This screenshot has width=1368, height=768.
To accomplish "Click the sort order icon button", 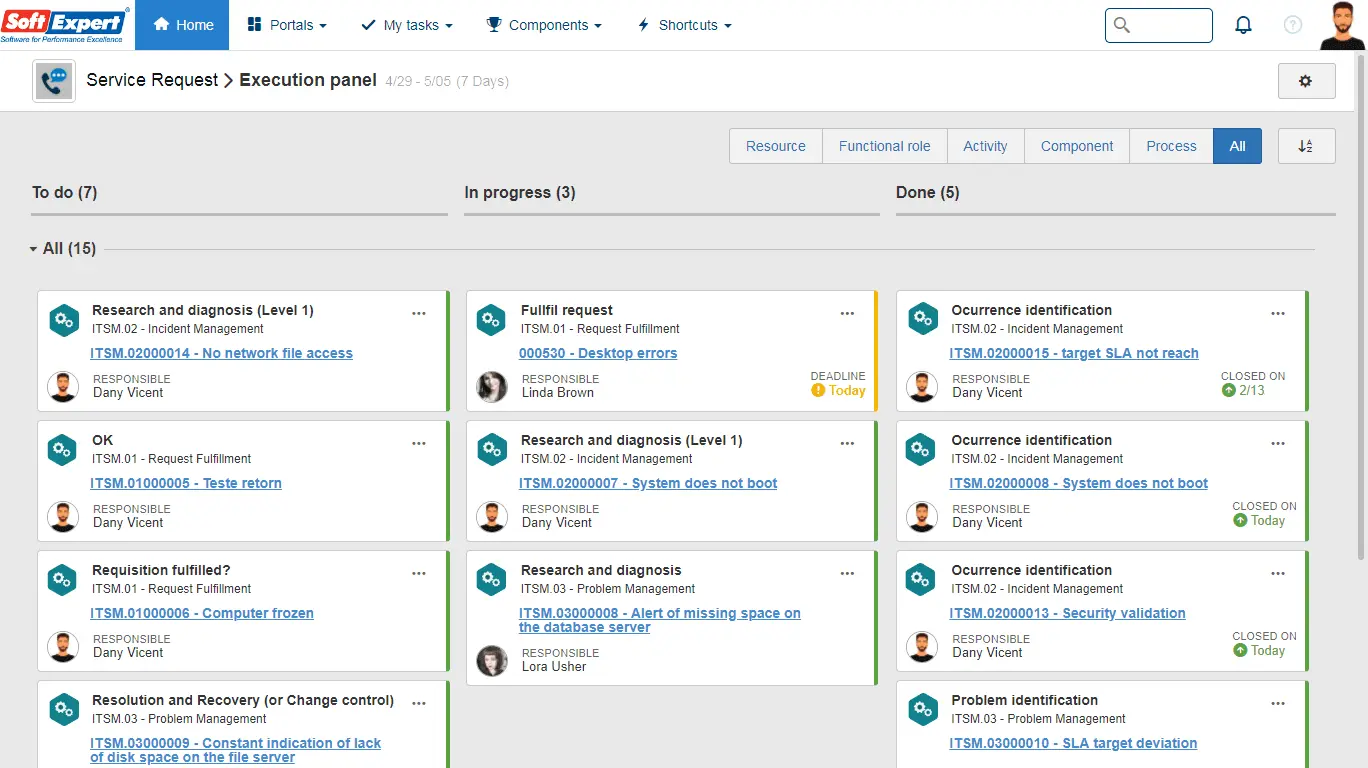I will pos(1306,146).
